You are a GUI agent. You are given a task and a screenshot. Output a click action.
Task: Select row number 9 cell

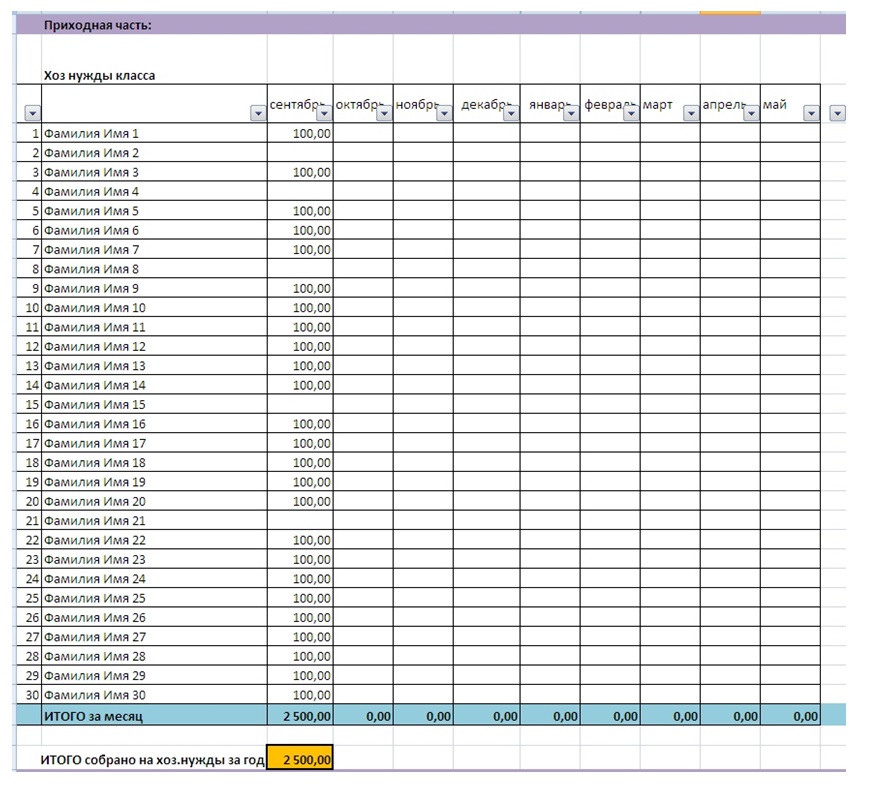pos(29,288)
